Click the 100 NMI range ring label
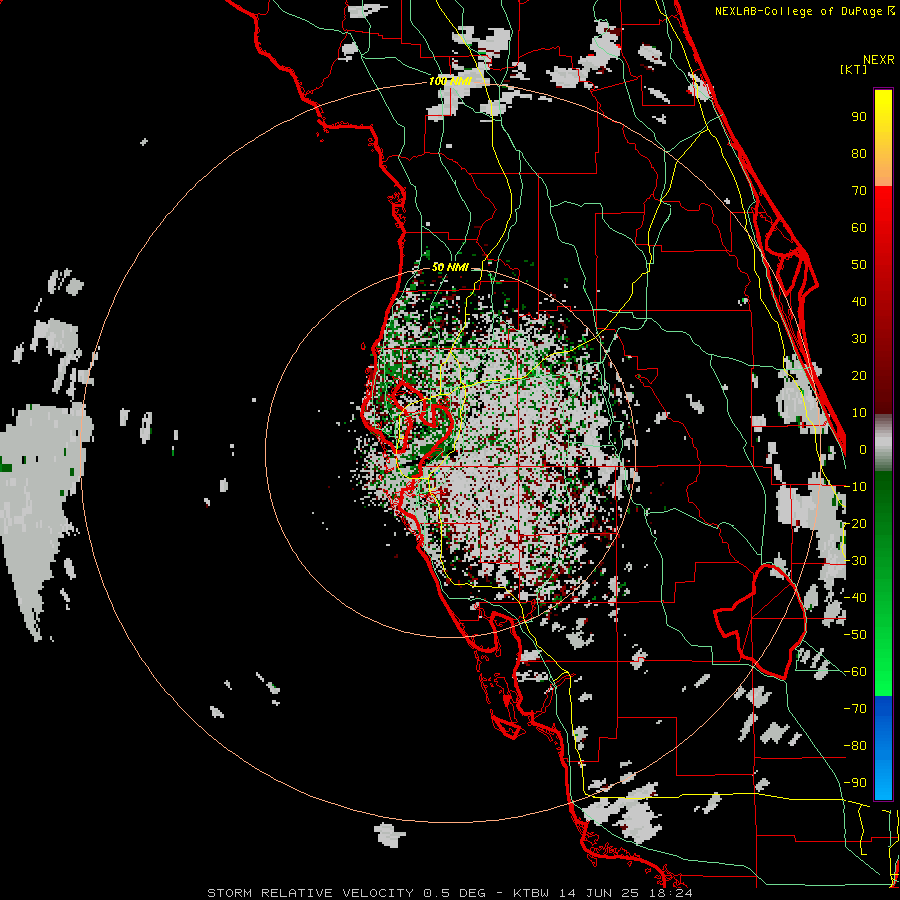 point(450,82)
